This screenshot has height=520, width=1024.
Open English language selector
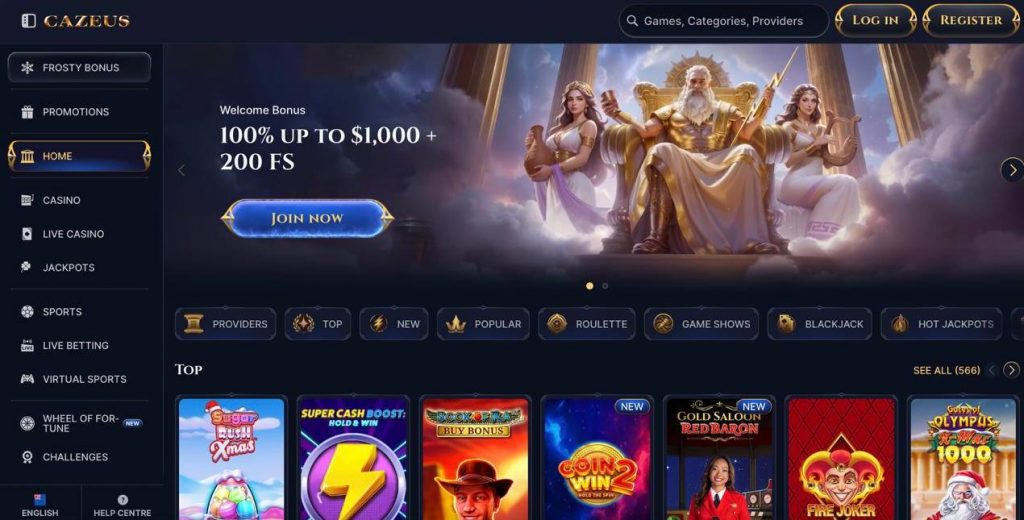click(40, 506)
